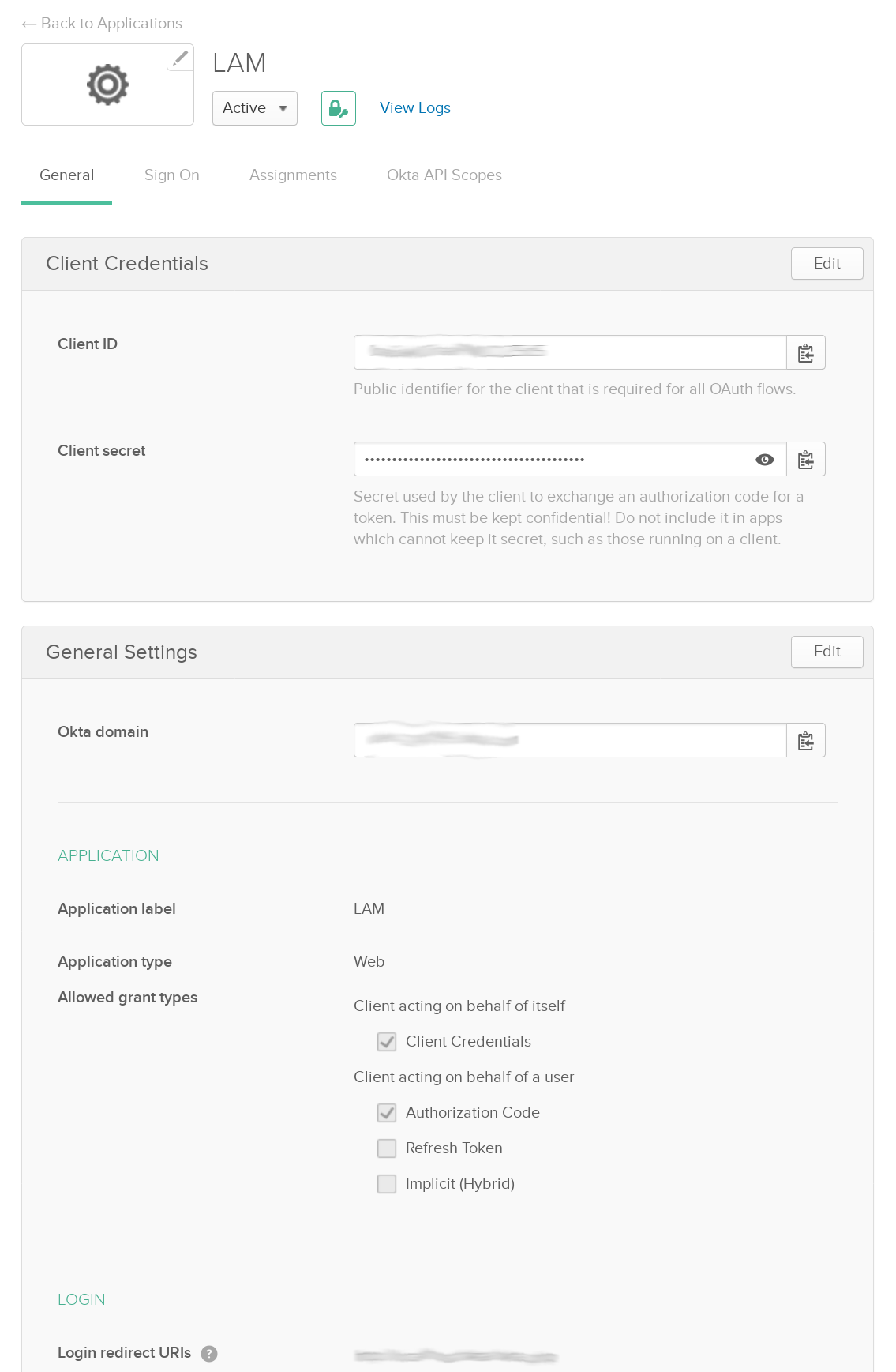Switch to the Sign On tab
This screenshot has height=1372, width=896.
pyautogui.click(x=172, y=175)
